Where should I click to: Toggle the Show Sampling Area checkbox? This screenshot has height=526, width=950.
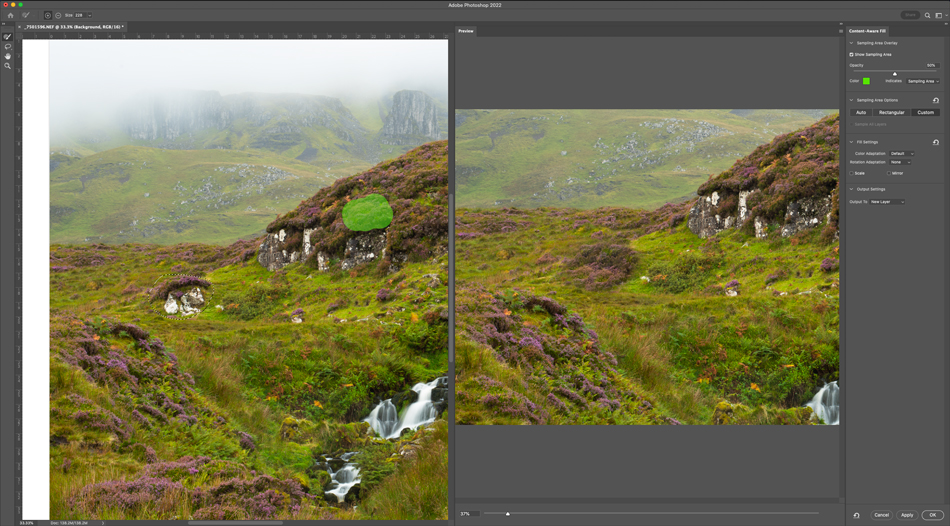click(851, 54)
